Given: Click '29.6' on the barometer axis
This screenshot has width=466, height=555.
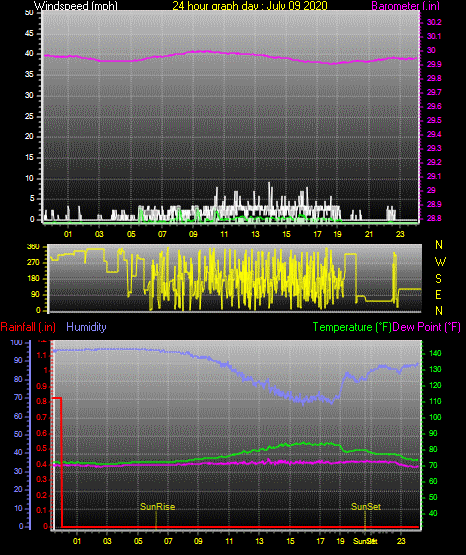Looking at the screenshot, I should 434,106.
